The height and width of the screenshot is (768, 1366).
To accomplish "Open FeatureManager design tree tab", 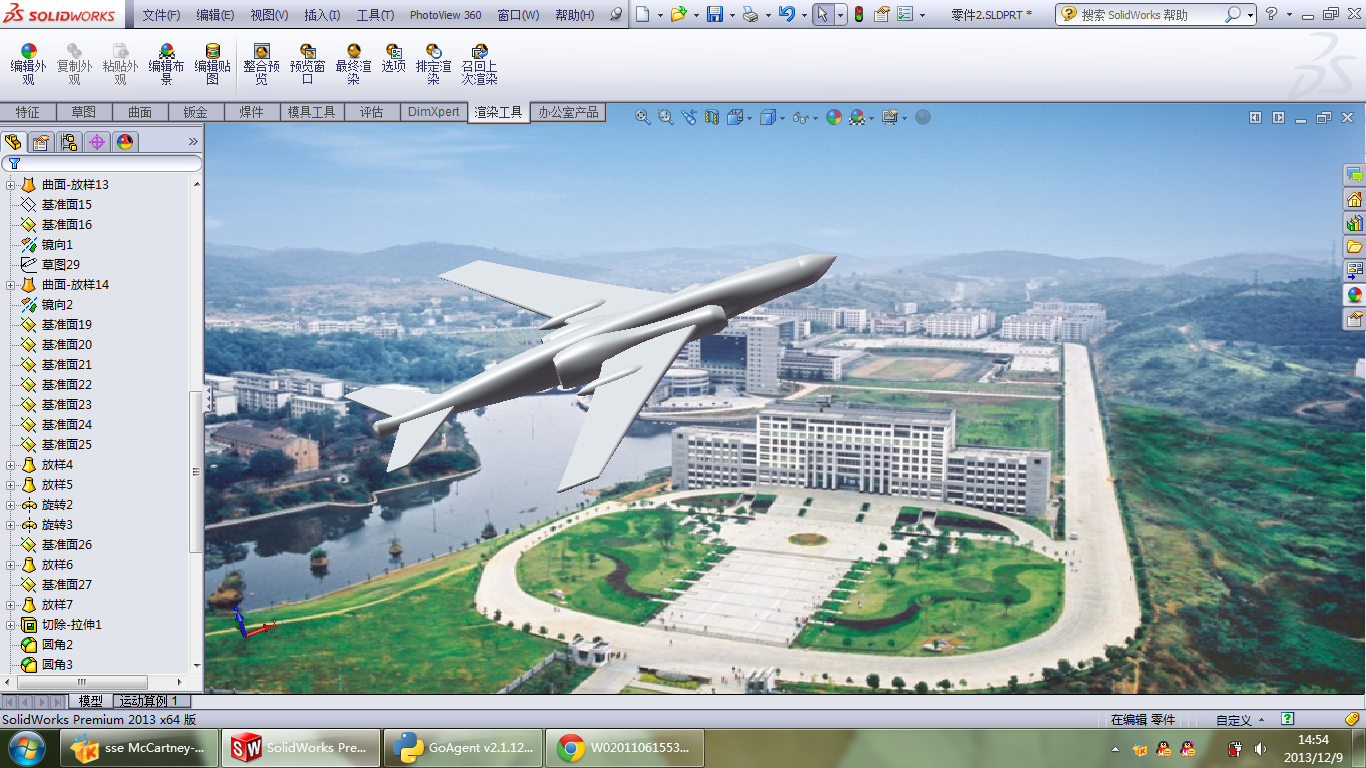I will (13, 142).
